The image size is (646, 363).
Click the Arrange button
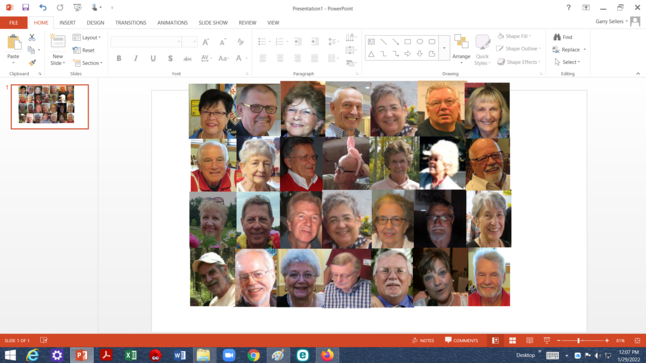click(x=461, y=50)
